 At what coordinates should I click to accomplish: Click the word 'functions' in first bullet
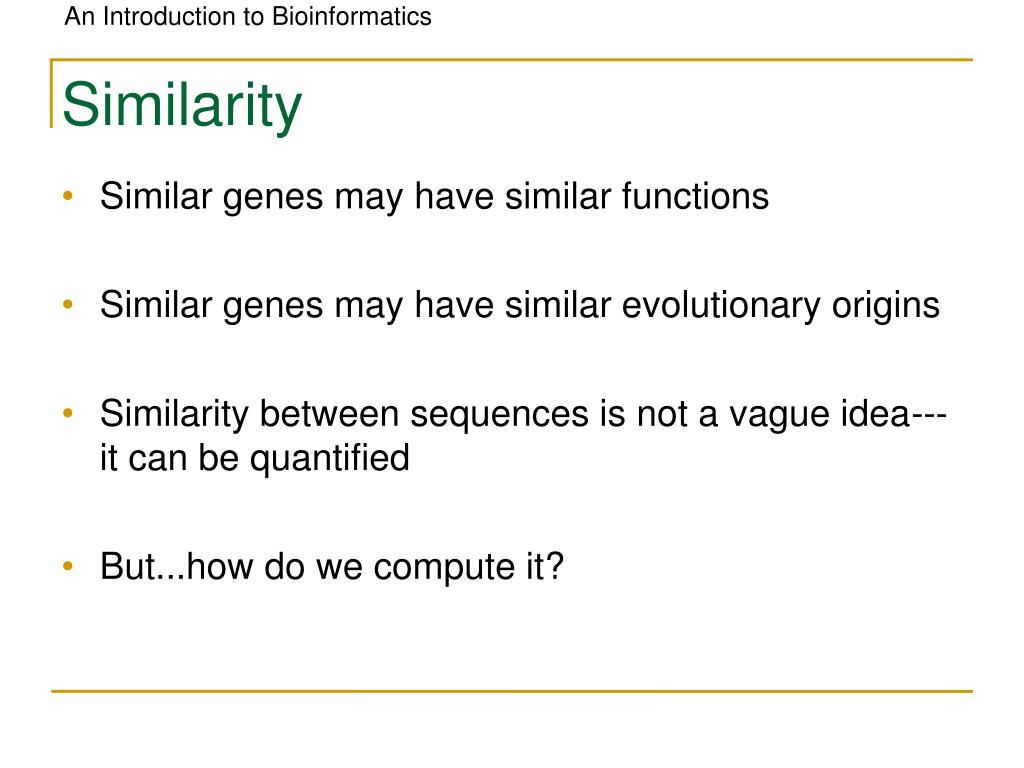point(696,196)
